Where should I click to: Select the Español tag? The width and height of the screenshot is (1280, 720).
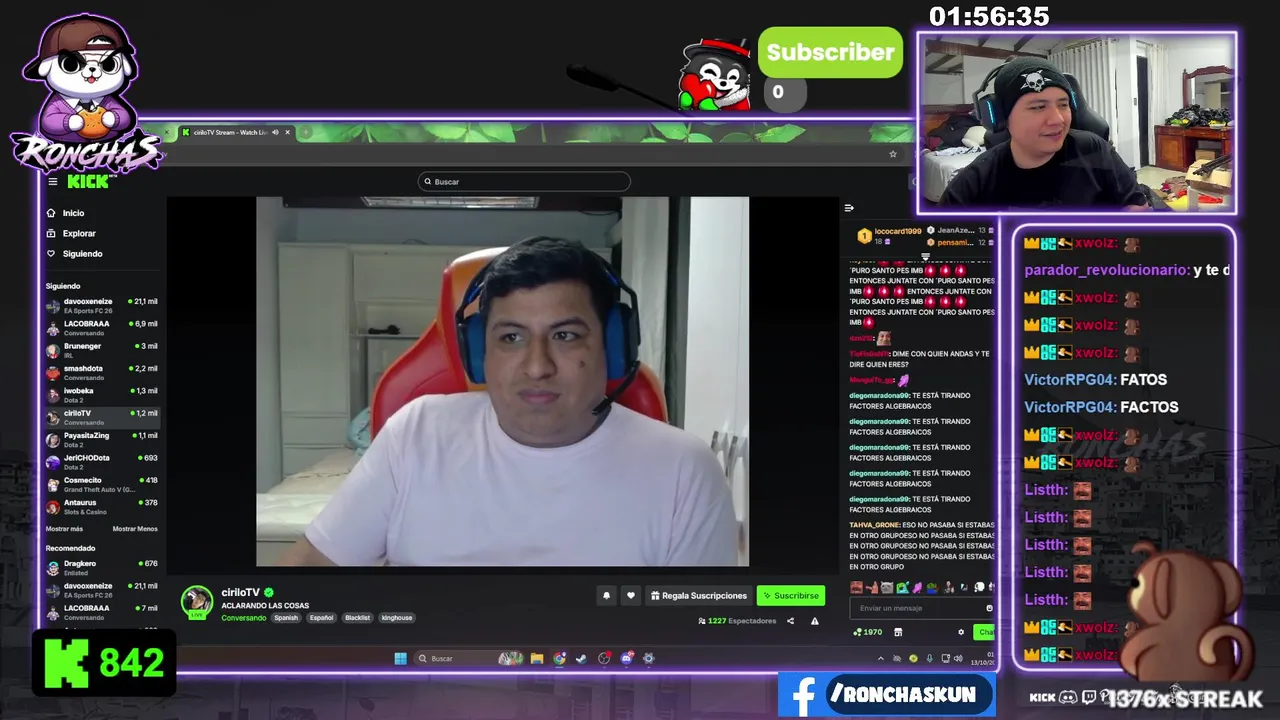pos(321,618)
